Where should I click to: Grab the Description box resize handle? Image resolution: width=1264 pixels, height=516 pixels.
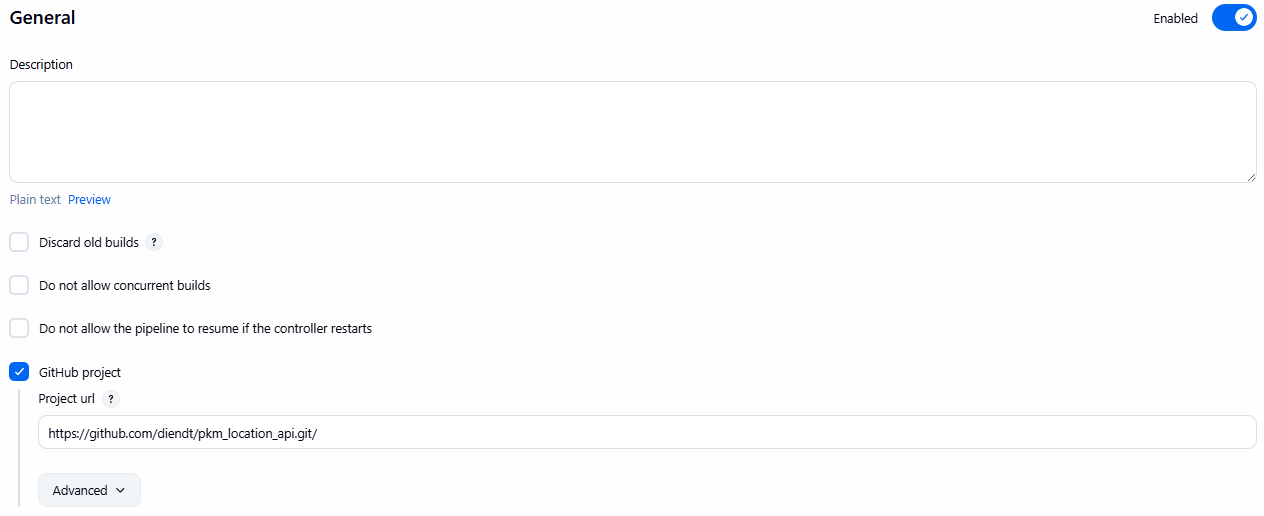(x=1251, y=177)
